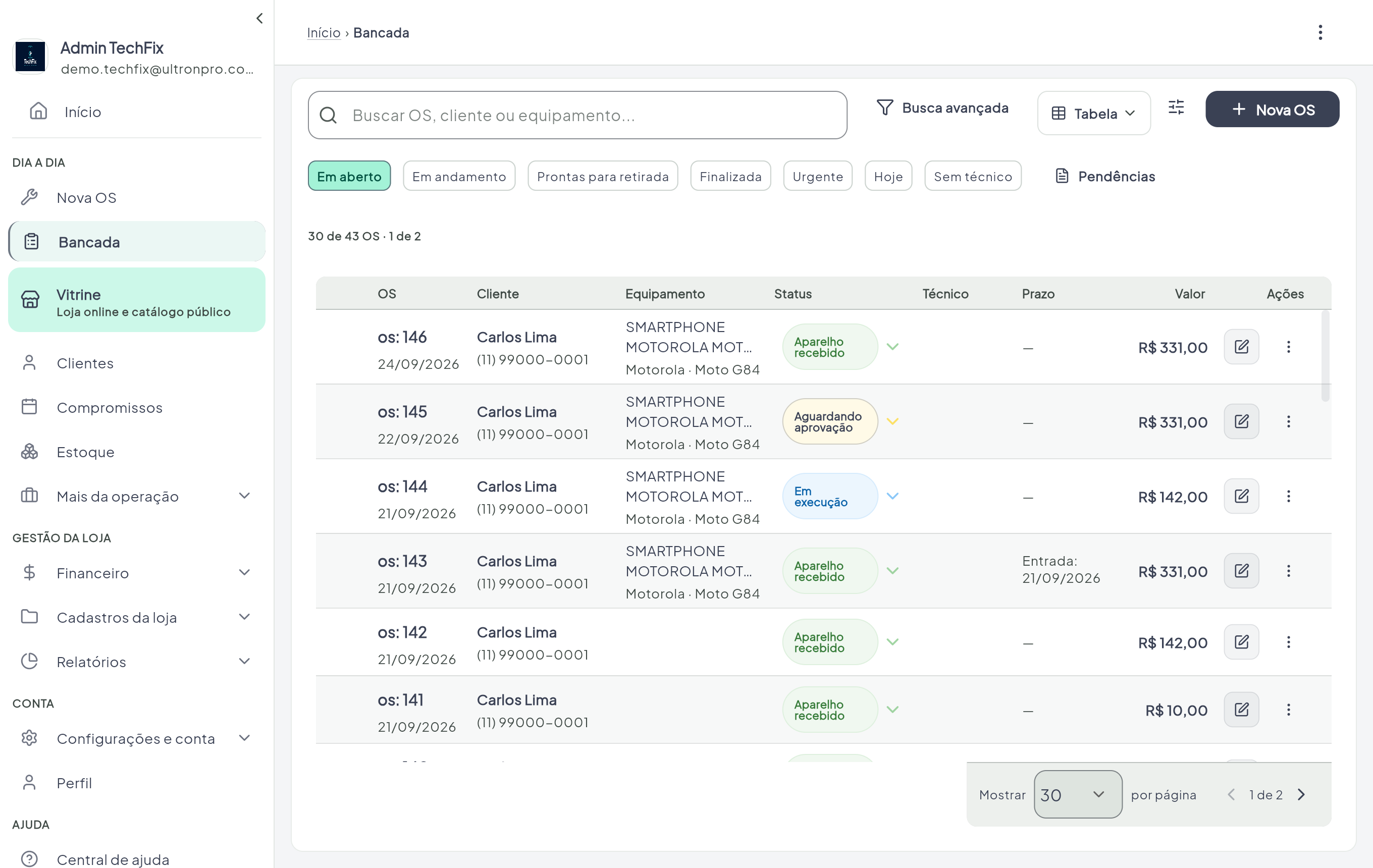Open the Pendências list
This screenshot has height=868, width=1373.
tap(1104, 176)
